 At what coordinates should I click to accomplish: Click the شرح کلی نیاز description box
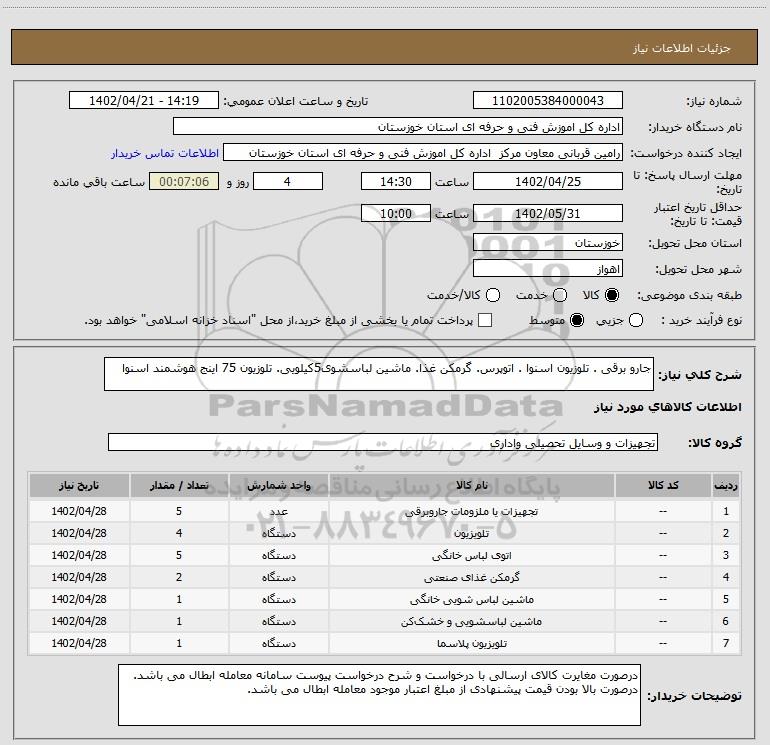click(x=379, y=374)
